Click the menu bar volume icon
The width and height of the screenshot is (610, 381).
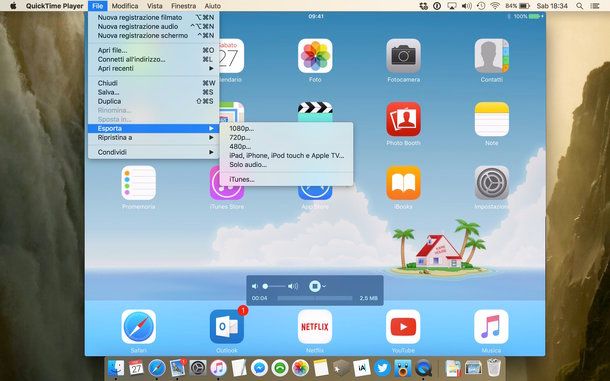pos(466,6)
